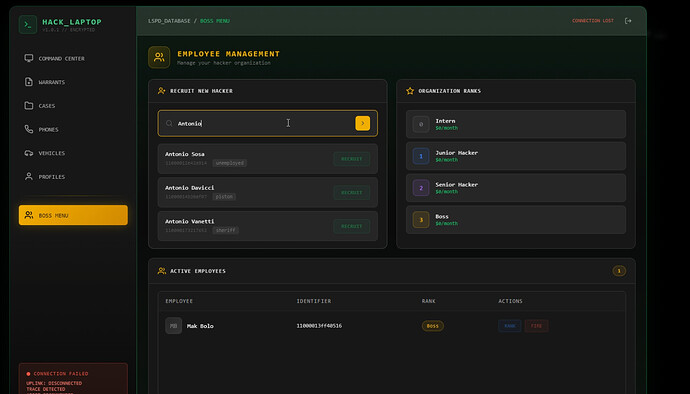
Task: Click the Organization Ranks star icon
Action: click(410, 91)
